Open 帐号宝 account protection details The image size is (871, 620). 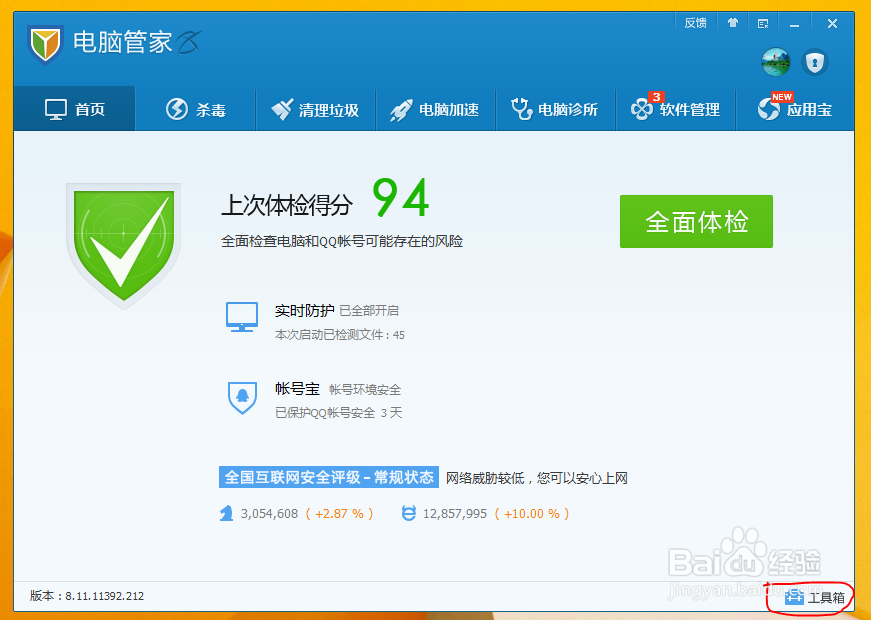coord(297,389)
